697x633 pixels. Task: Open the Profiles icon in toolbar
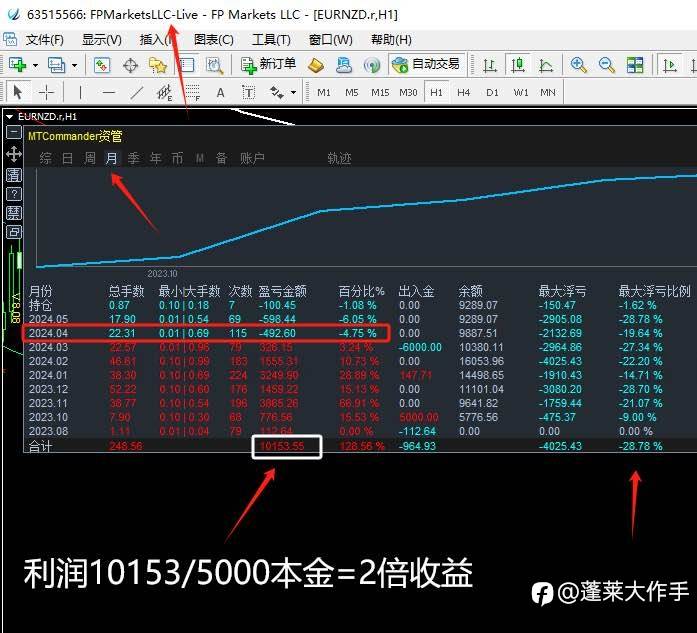[56, 65]
